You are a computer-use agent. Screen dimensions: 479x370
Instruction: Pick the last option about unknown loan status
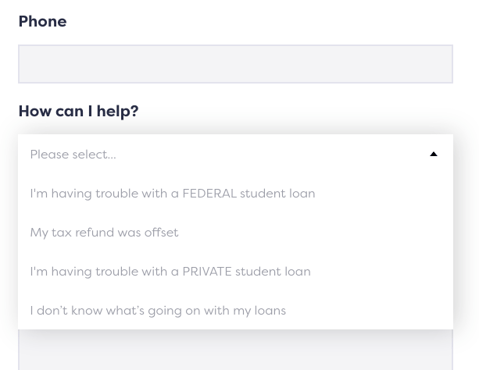click(235, 310)
